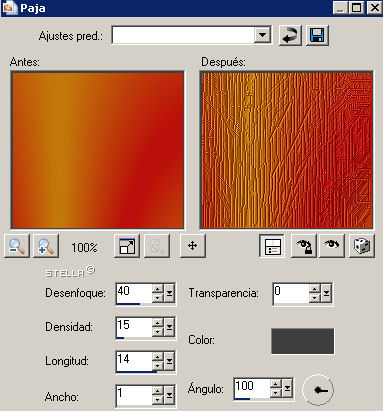Screen dimensions: 383x411
Task: Toggle the auto proof eye-with-lock icon
Action: [304, 246]
